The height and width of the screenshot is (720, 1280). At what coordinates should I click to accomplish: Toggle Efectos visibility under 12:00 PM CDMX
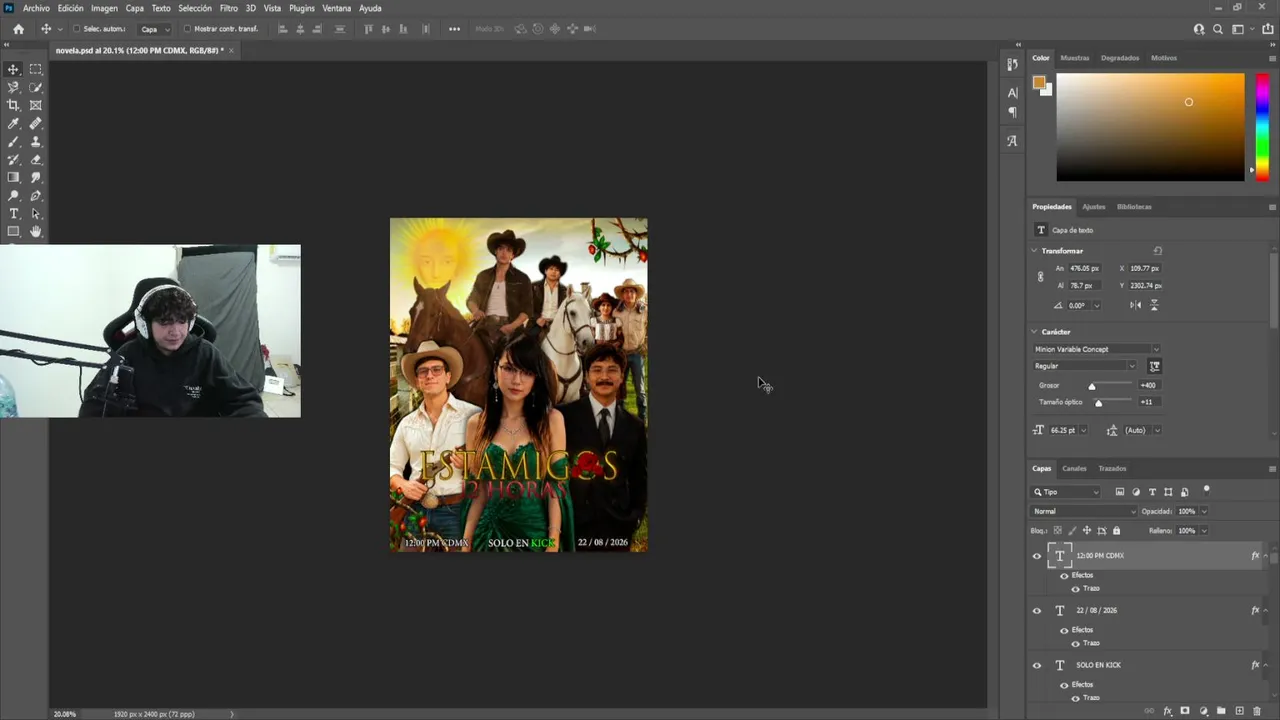point(1064,576)
